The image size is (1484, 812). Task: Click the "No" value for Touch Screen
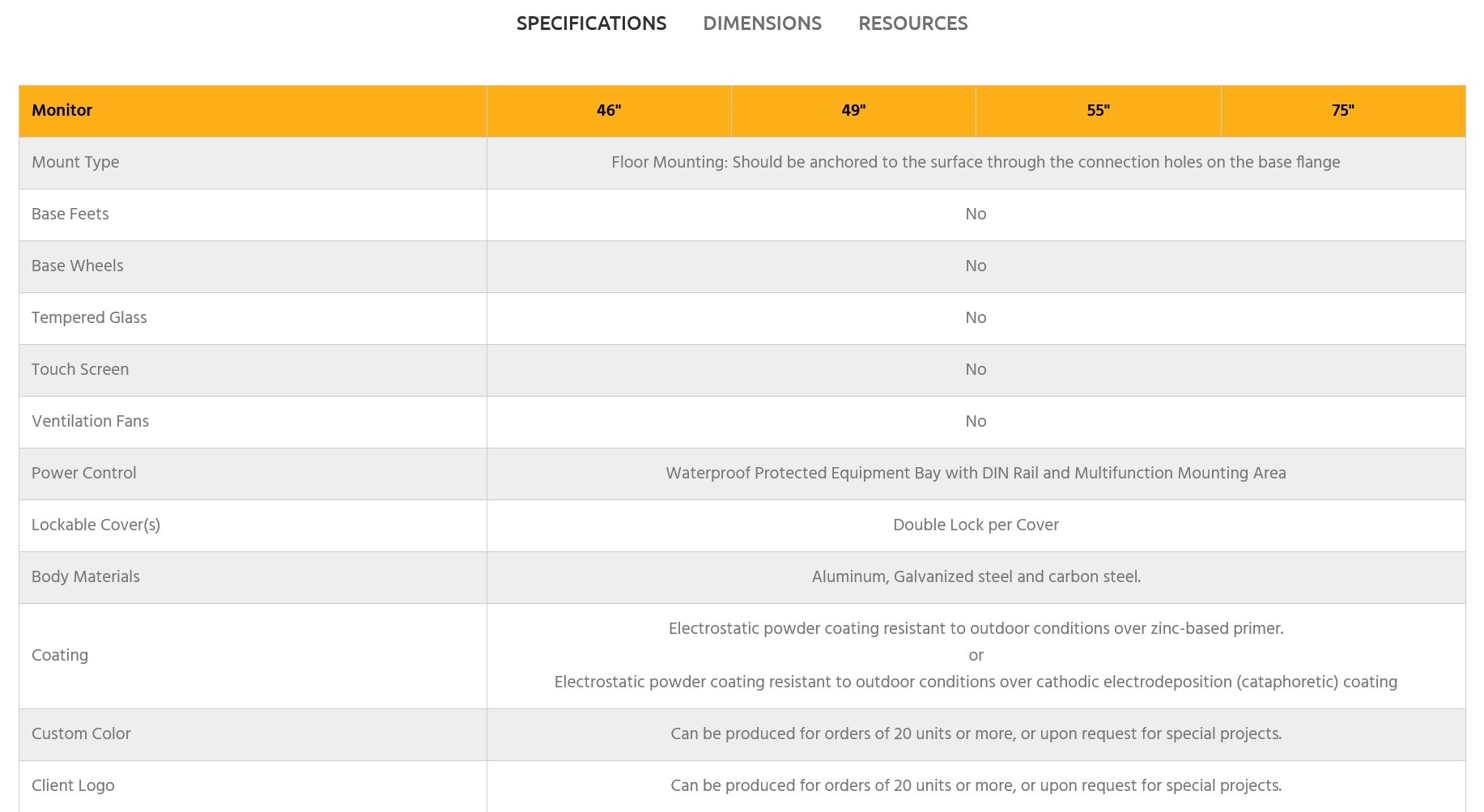[x=976, y=370]
